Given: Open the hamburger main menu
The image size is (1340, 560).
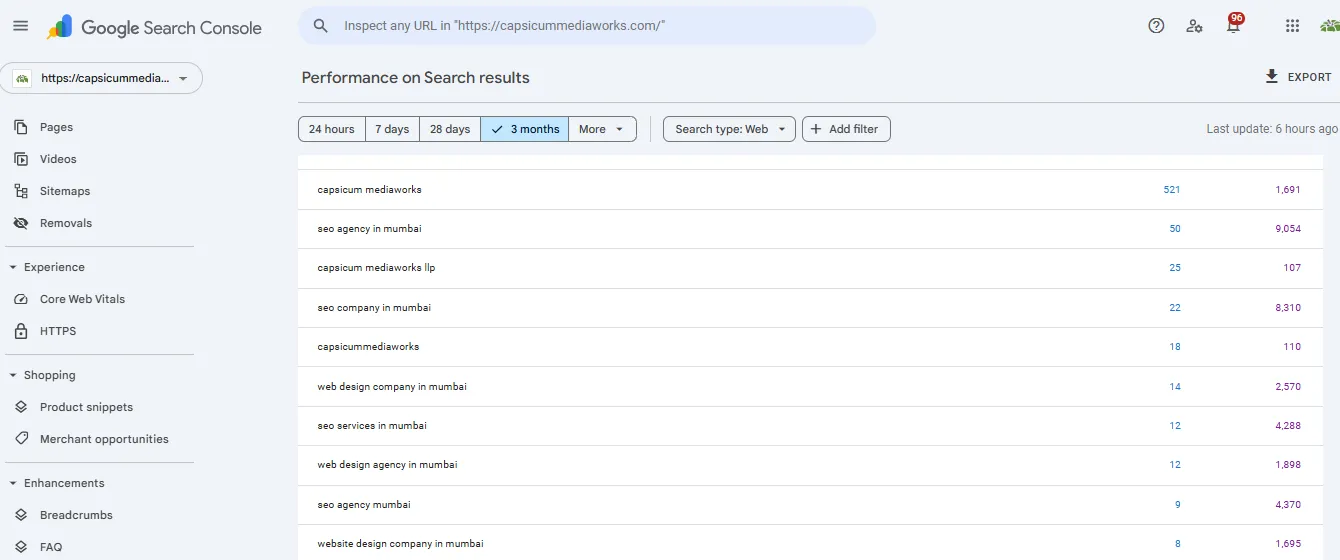Looking at the screenshot, I should 21,26.
